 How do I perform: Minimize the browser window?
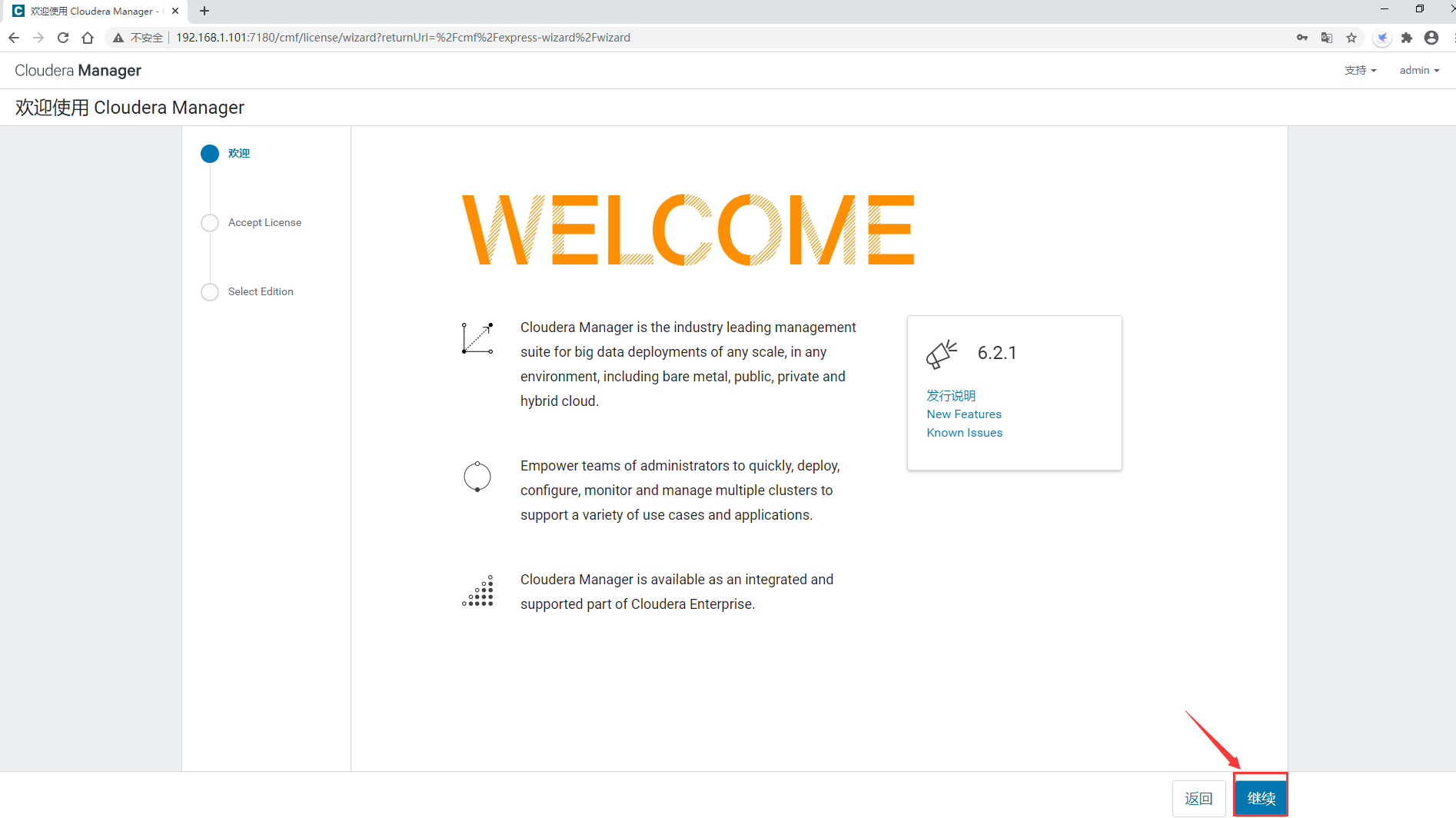(1385, 9)
